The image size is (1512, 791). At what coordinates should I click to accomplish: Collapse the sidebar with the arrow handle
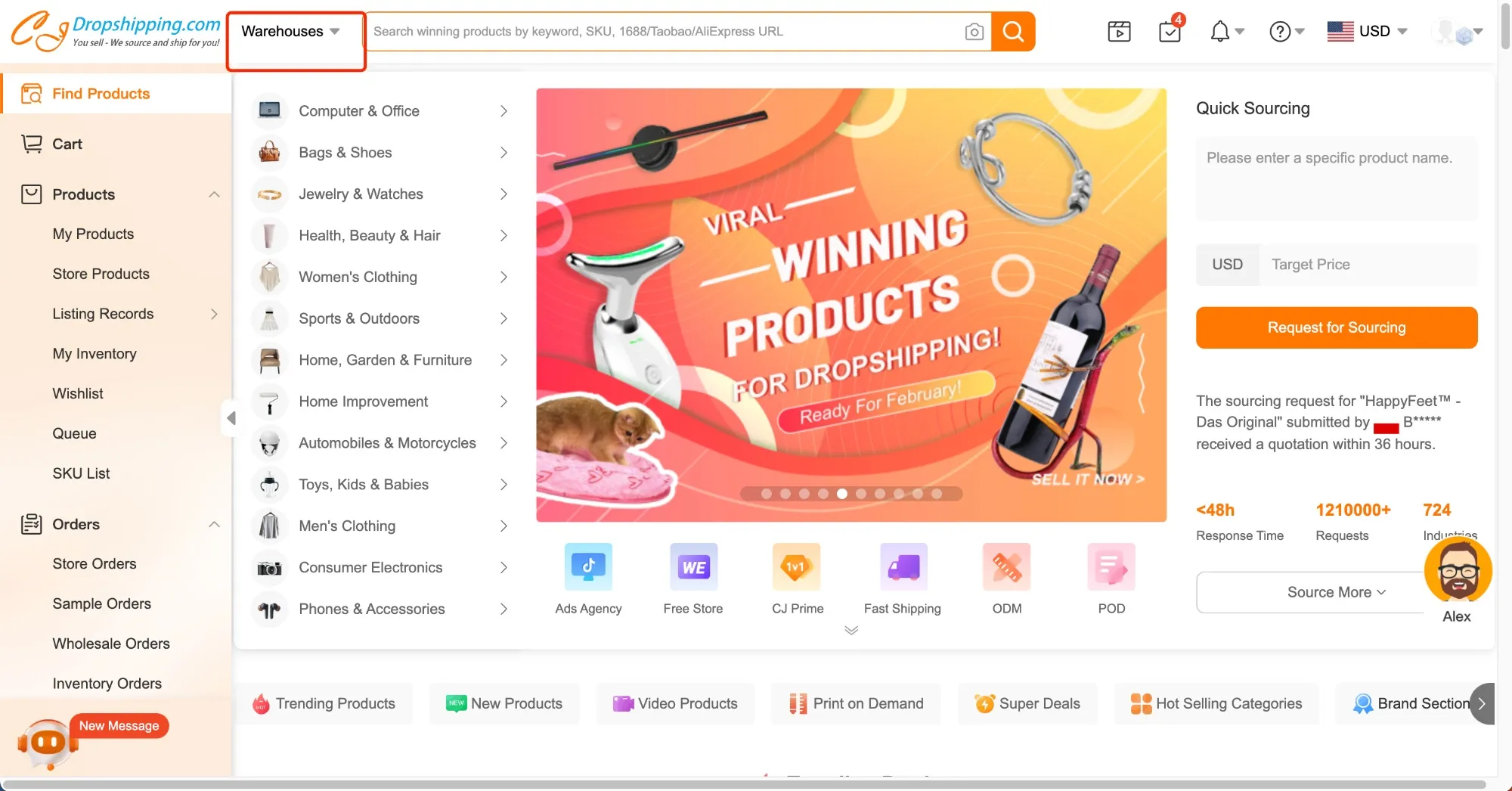point(231,418)
